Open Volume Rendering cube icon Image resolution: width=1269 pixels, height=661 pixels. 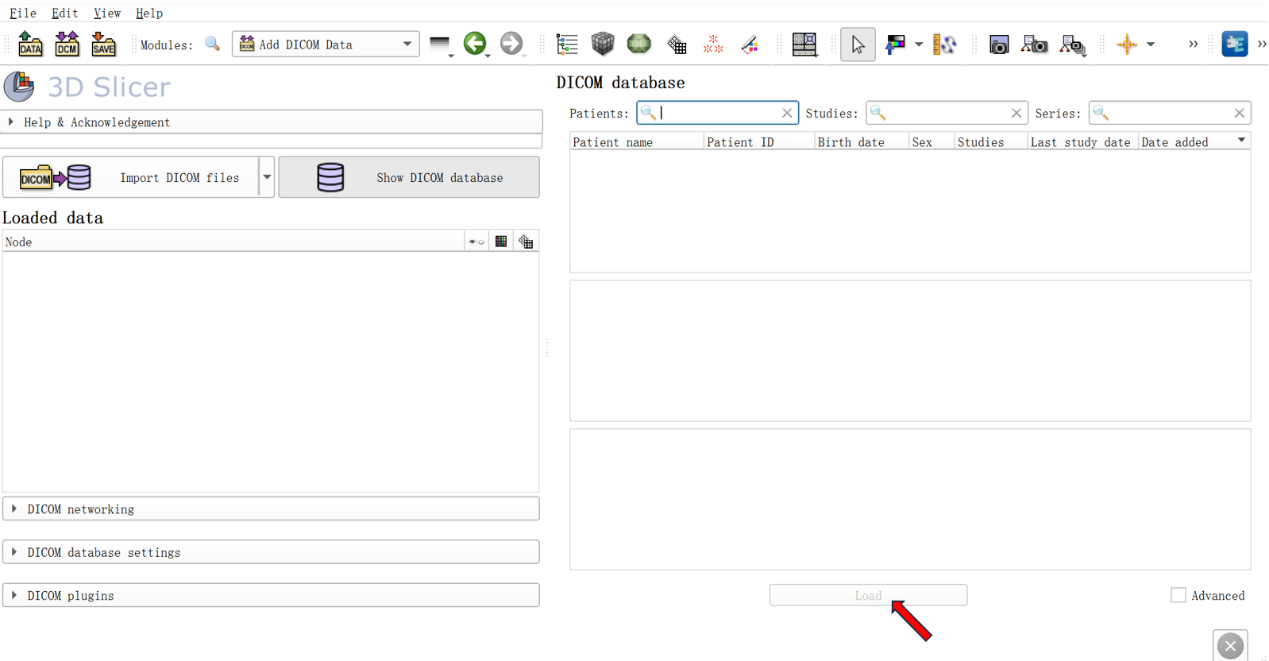tap(602, 44)
